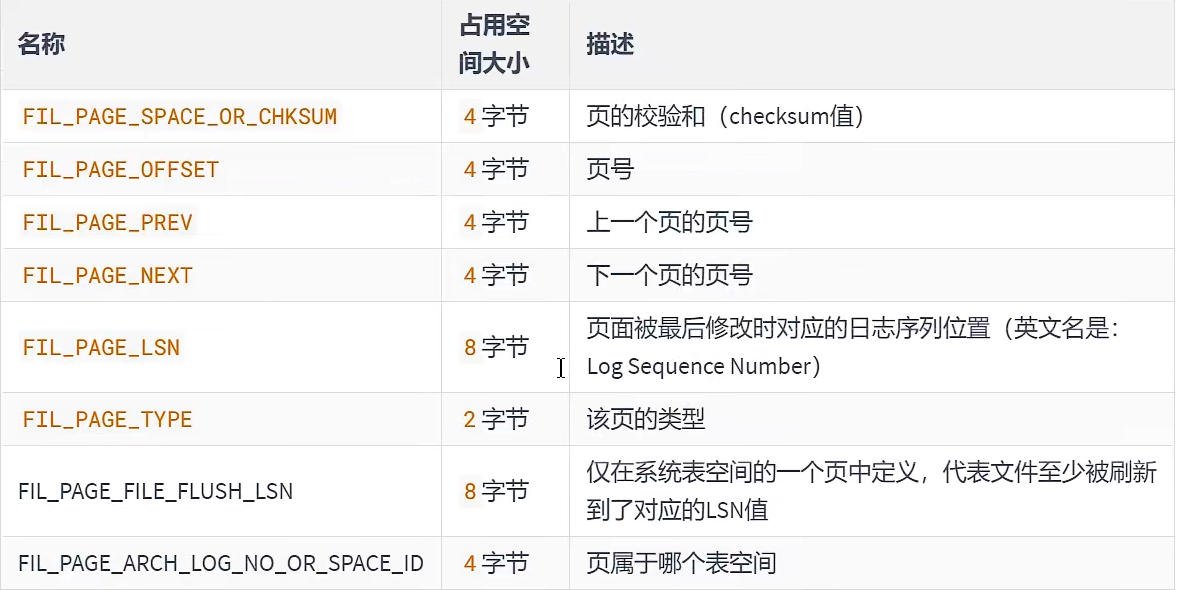Click the 页号 description cell
This screenshot has width=1177, height=590.
tap(610, 170)
